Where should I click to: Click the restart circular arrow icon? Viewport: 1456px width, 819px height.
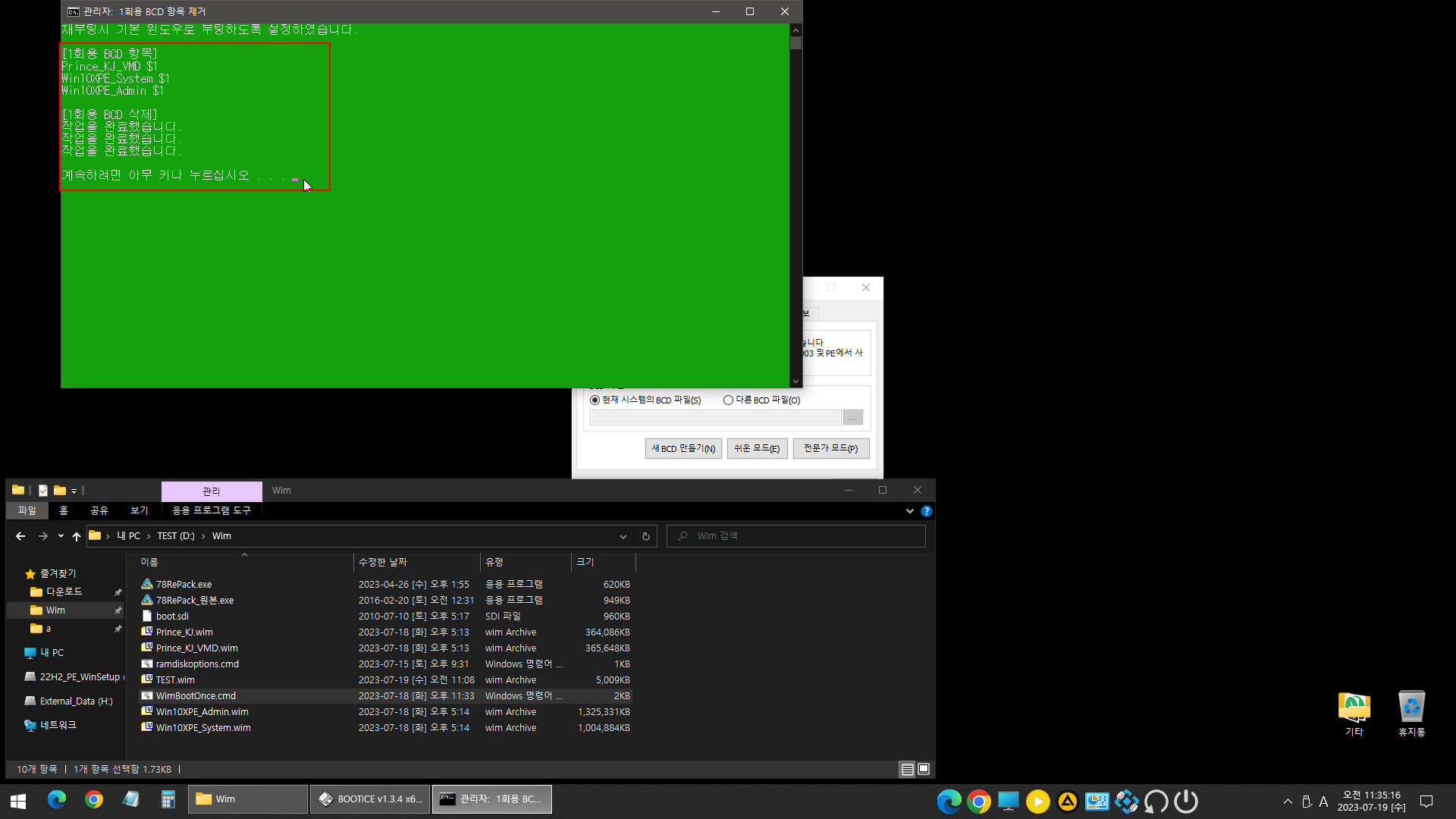[x=1156, y=802]
